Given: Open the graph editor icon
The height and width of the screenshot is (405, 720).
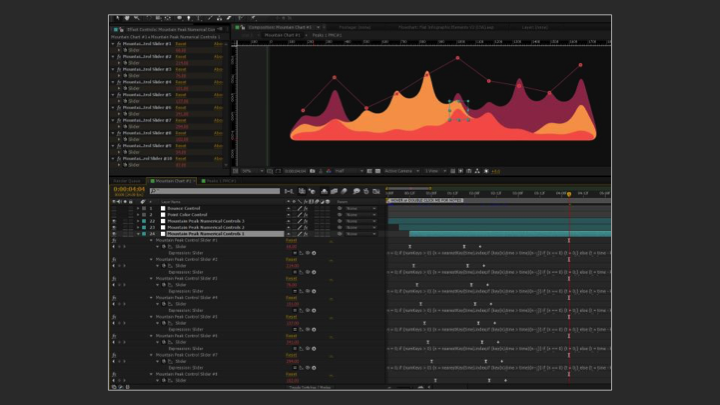Looking at the screenshot, I should (x=376, y=191).
